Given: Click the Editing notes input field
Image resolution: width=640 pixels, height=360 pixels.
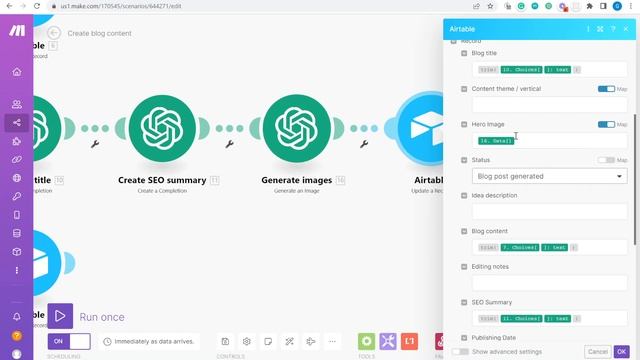Looking at the screenshot, I should [x=549, y=283].
